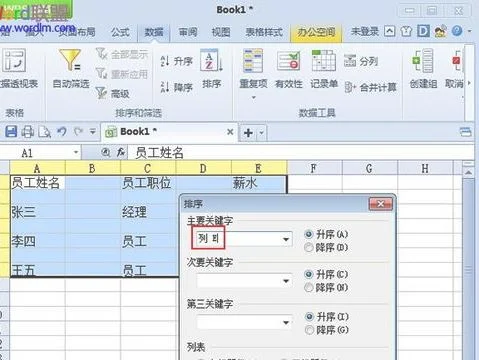Click the blue D icon near login
This screenshot has width=479, height=360.
(423, 31)
